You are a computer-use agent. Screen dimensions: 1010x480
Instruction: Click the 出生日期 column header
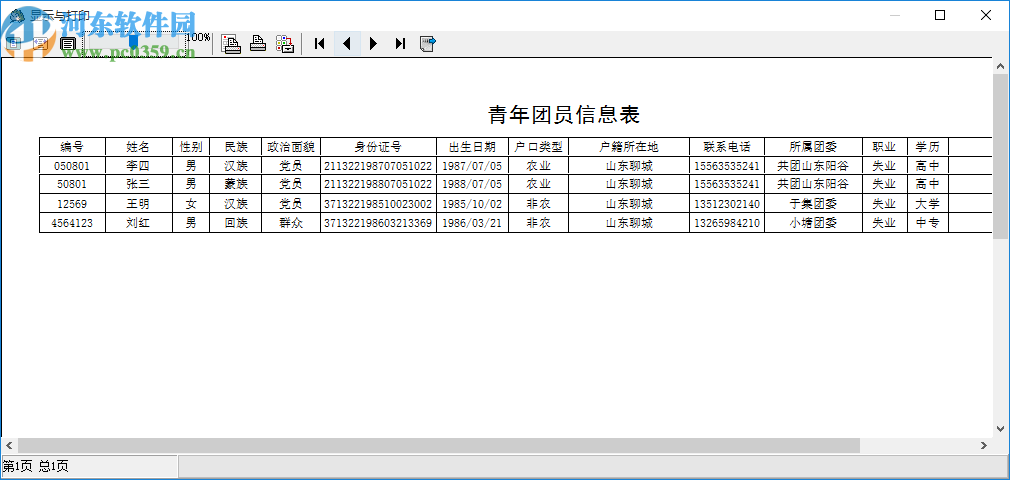click(472, 146)
